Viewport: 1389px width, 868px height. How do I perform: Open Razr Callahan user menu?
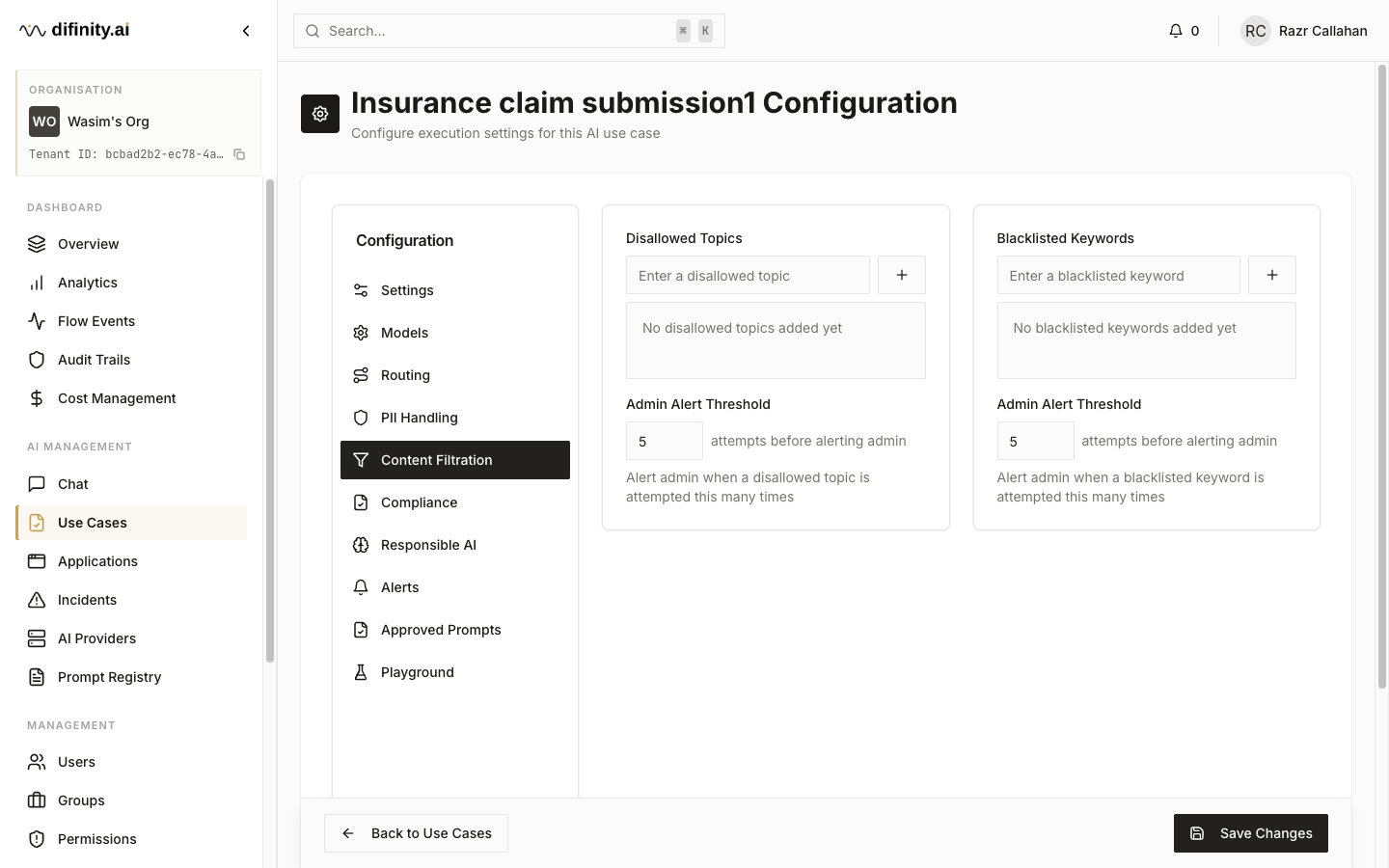coord(1304,31)
